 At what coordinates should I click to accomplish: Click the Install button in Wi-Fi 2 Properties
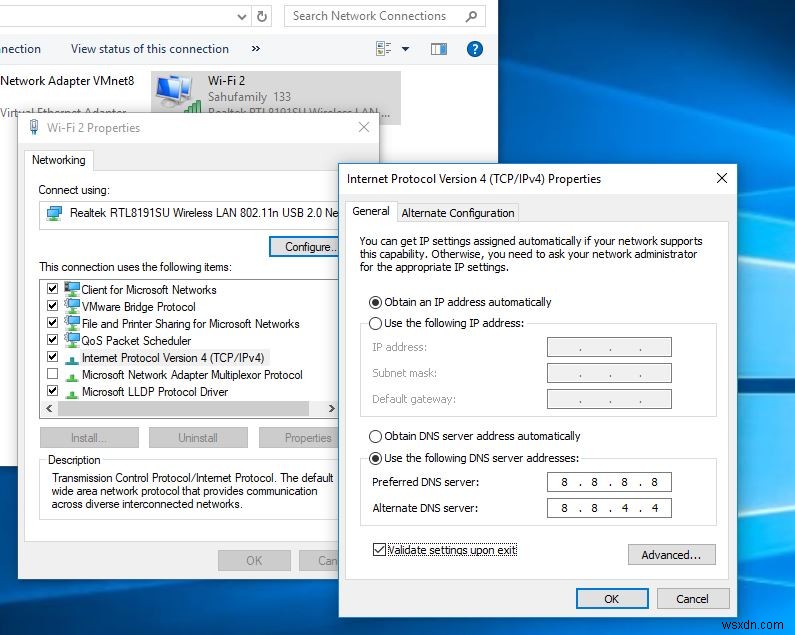pos(89,438)
